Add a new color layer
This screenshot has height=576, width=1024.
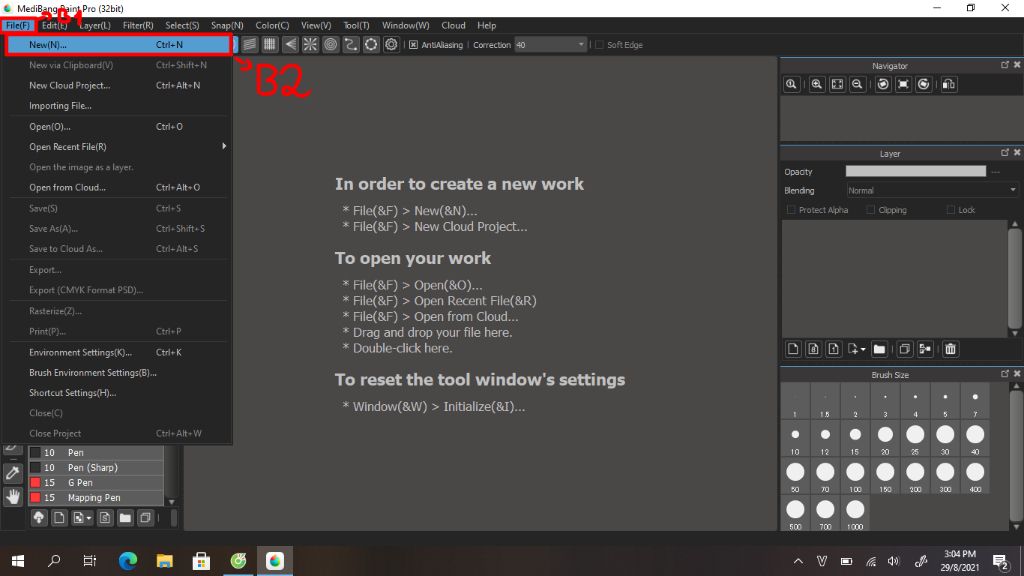[793, 349]
